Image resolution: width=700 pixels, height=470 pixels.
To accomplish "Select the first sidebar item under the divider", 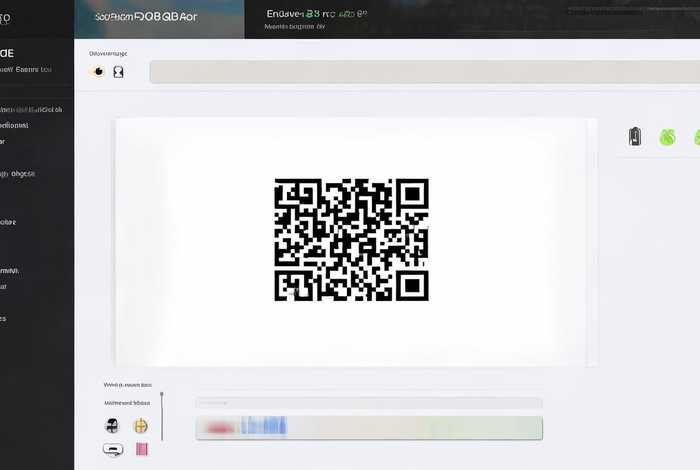I will (32, 109).
